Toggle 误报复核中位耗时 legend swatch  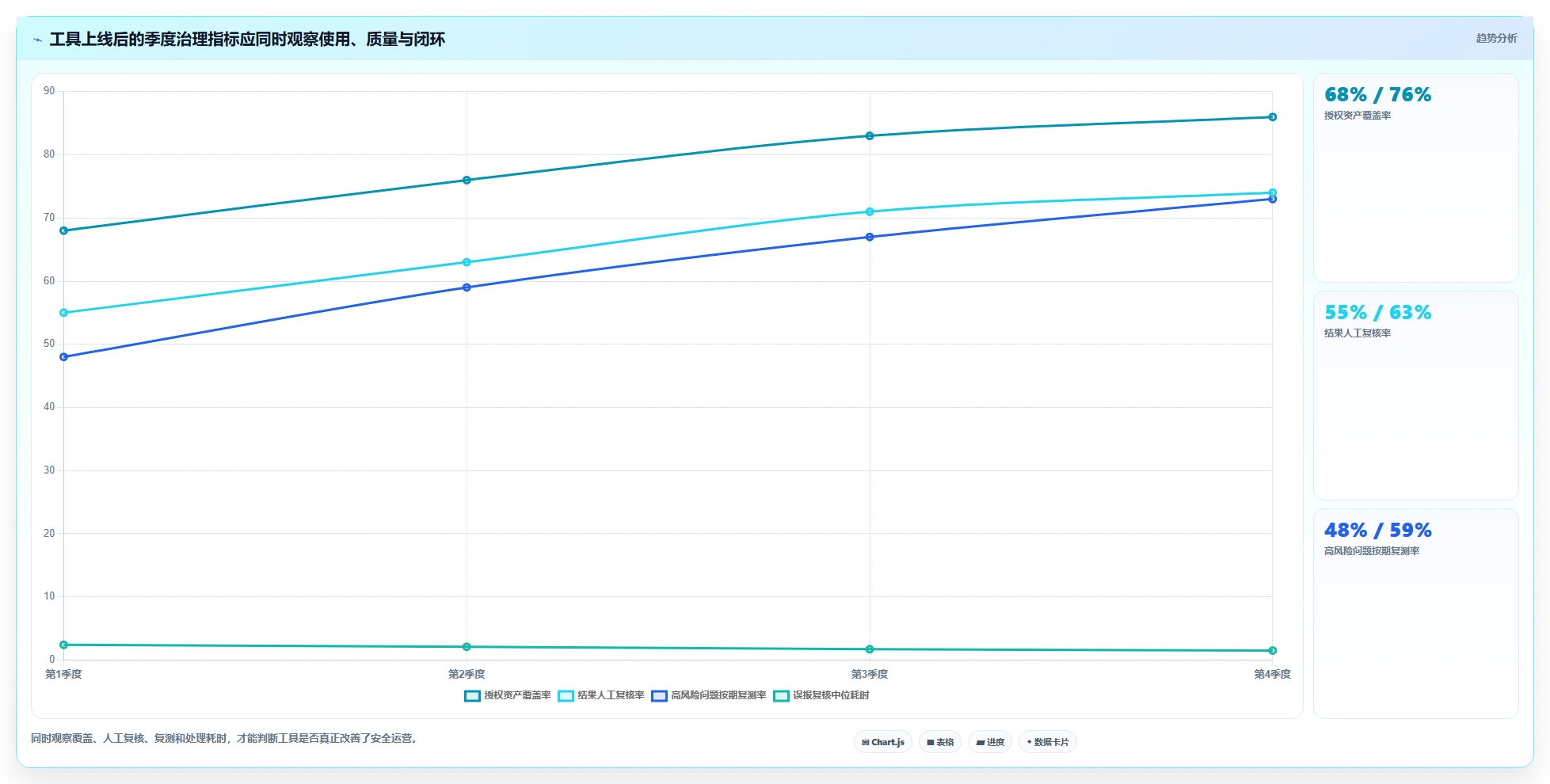[x=781, y=696]
